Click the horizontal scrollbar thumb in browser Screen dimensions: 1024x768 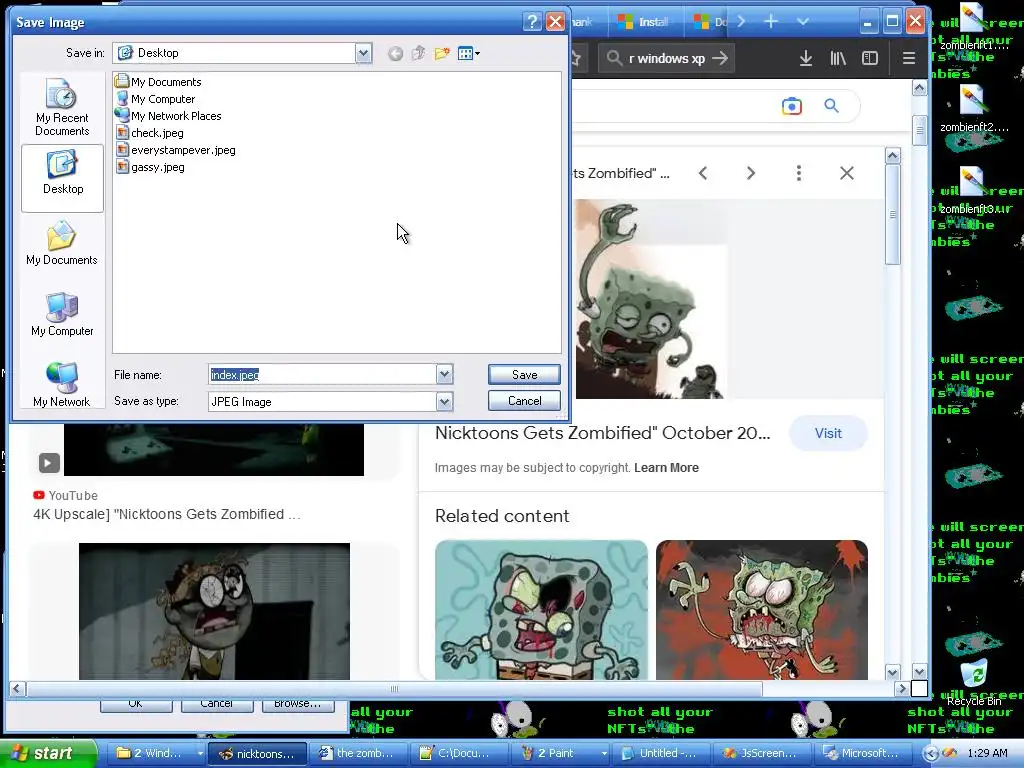click(x=394, y=688)
